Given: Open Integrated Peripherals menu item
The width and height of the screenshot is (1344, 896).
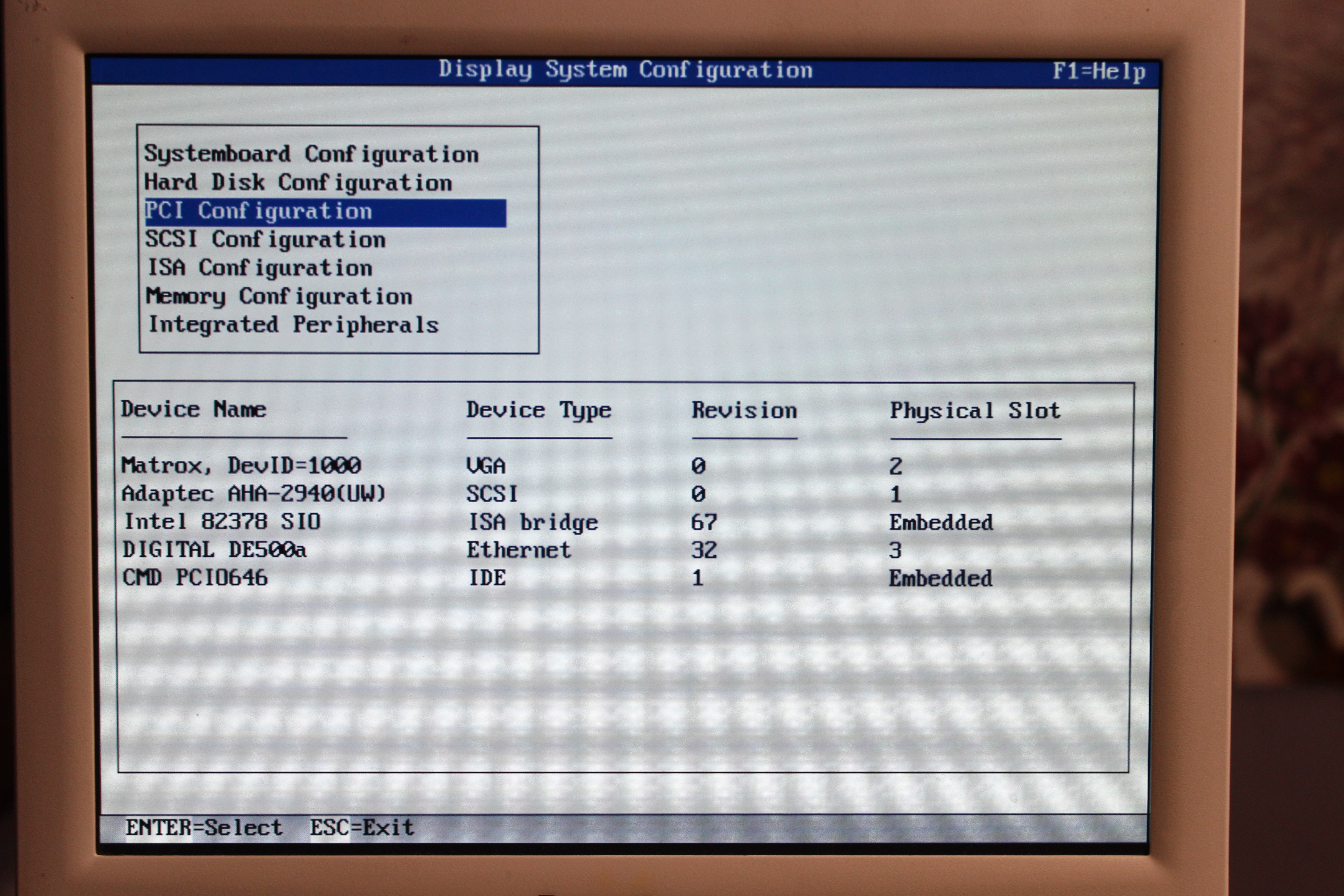Looking at the screenshot, I should 293,325.
